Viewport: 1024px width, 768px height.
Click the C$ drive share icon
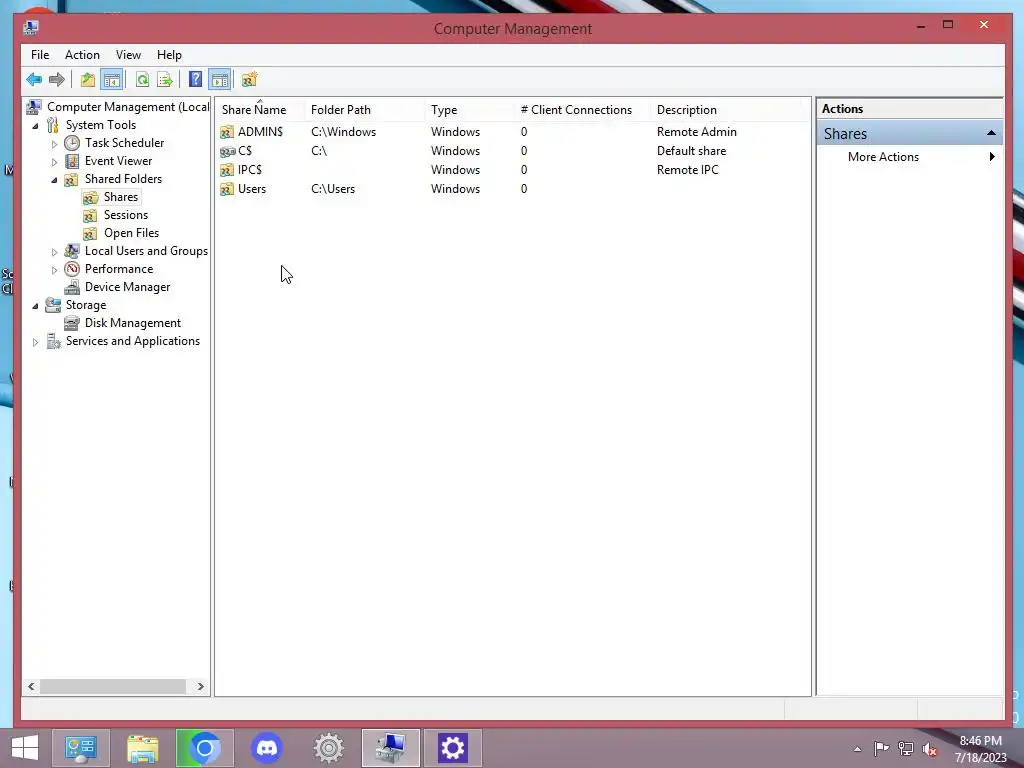[x=227, y=151]
